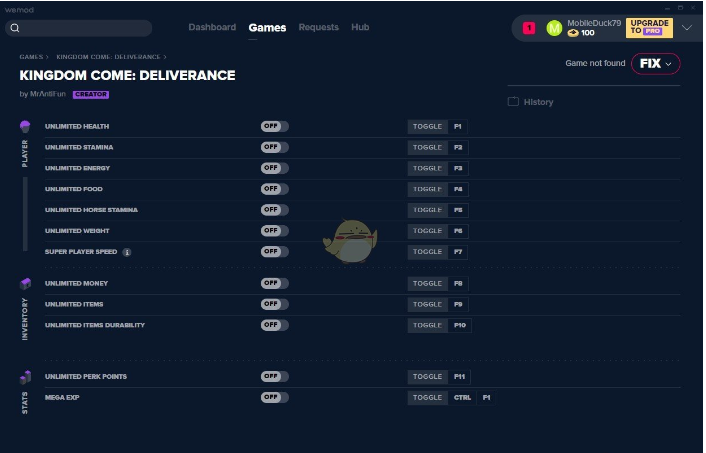Click Toggle hotkey button for Unlimited Health
This screenshot has width=706, height=453.
tap(428, 127)
